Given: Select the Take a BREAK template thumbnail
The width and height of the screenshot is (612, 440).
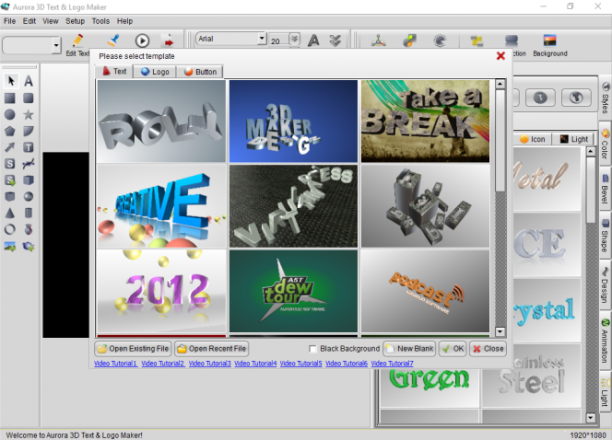Looking at the screenshot, I should point(425,121).
